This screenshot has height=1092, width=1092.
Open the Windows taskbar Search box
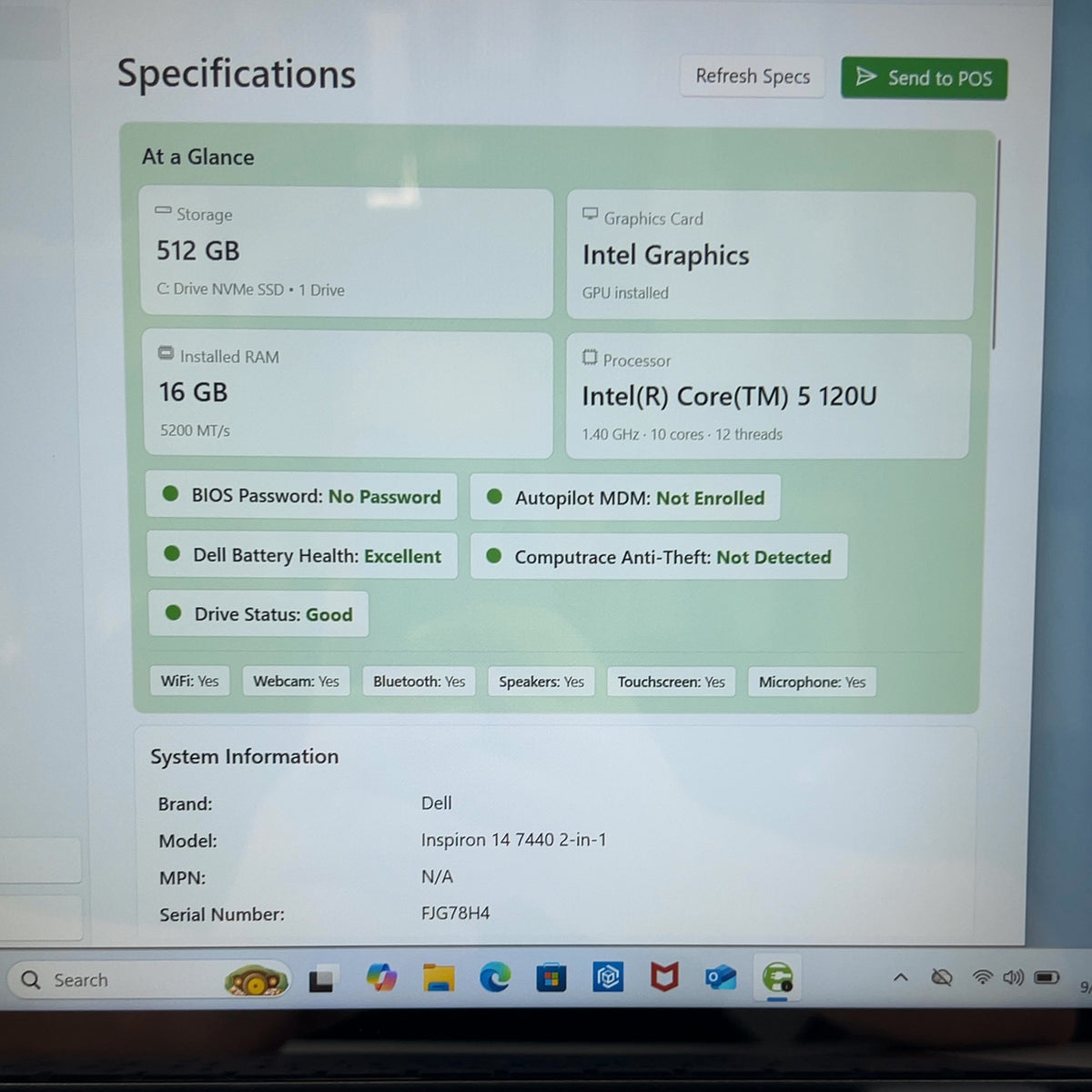click(x=150, y=980)
